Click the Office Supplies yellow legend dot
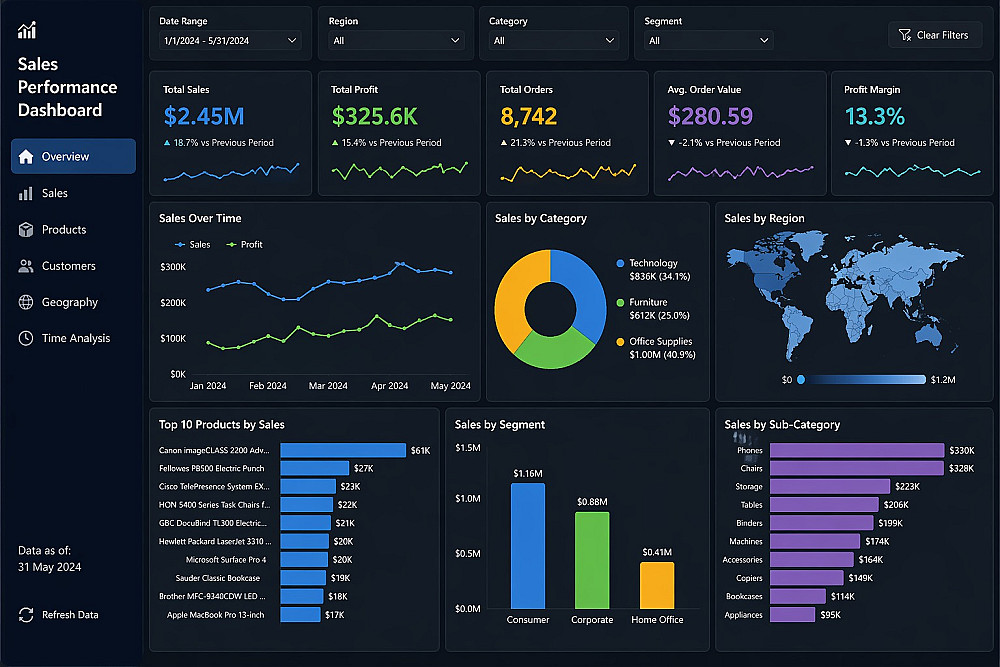The height and width of the screenshot is (667, 1000). (x=621, y=342)
